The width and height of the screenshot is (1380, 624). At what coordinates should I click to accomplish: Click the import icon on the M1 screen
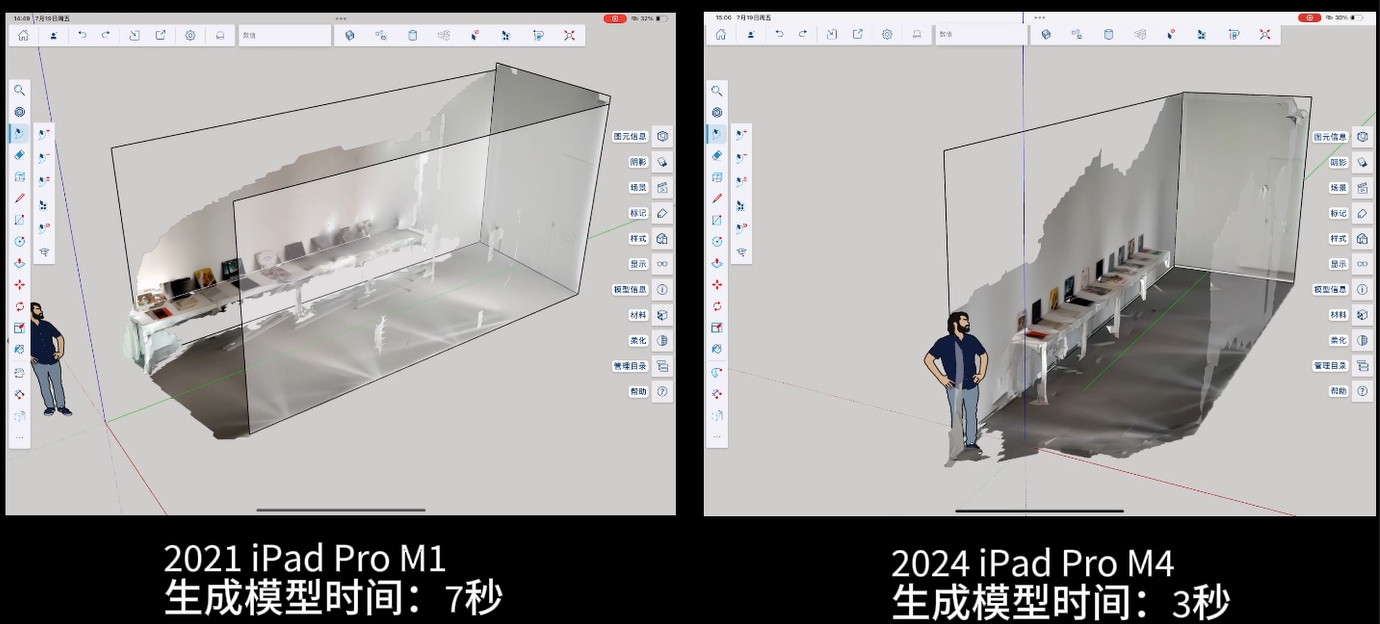[x=135, y=35]
